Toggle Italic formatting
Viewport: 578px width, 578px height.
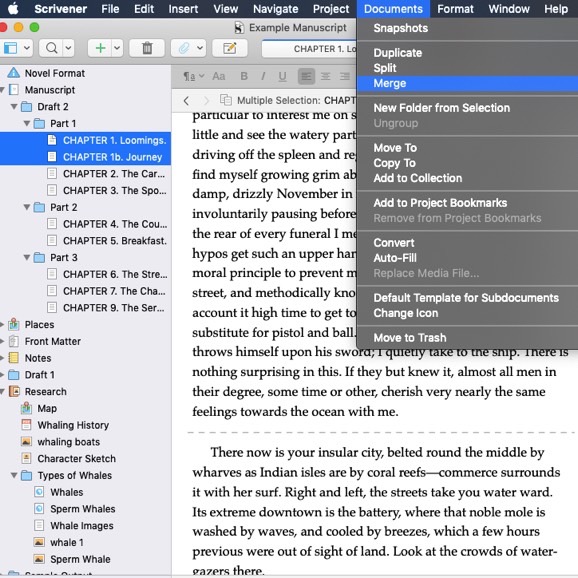point(263,76)
